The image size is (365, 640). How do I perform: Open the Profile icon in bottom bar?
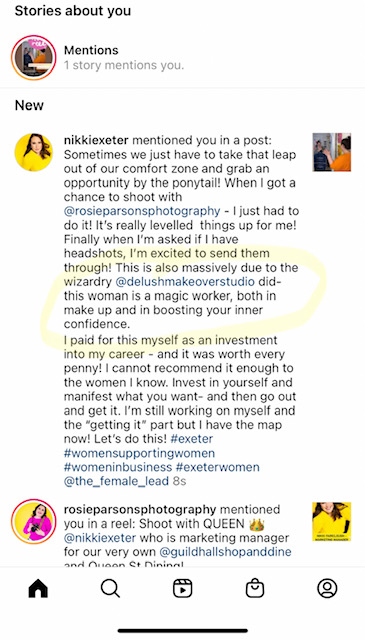[x=327, y=589]
